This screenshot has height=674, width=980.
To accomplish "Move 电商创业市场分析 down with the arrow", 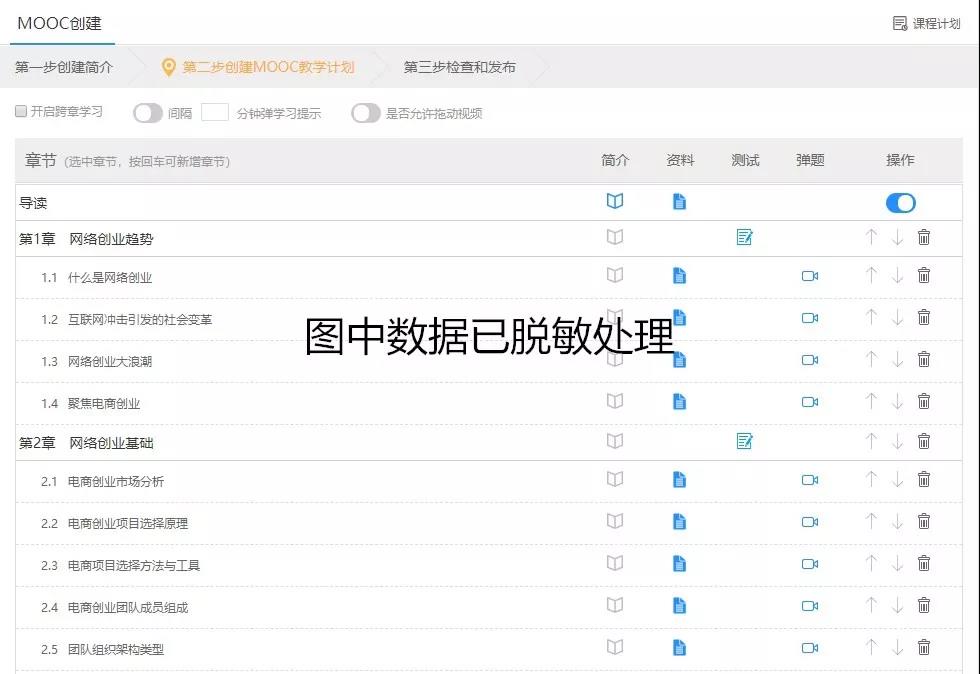I will coord(897,480).
